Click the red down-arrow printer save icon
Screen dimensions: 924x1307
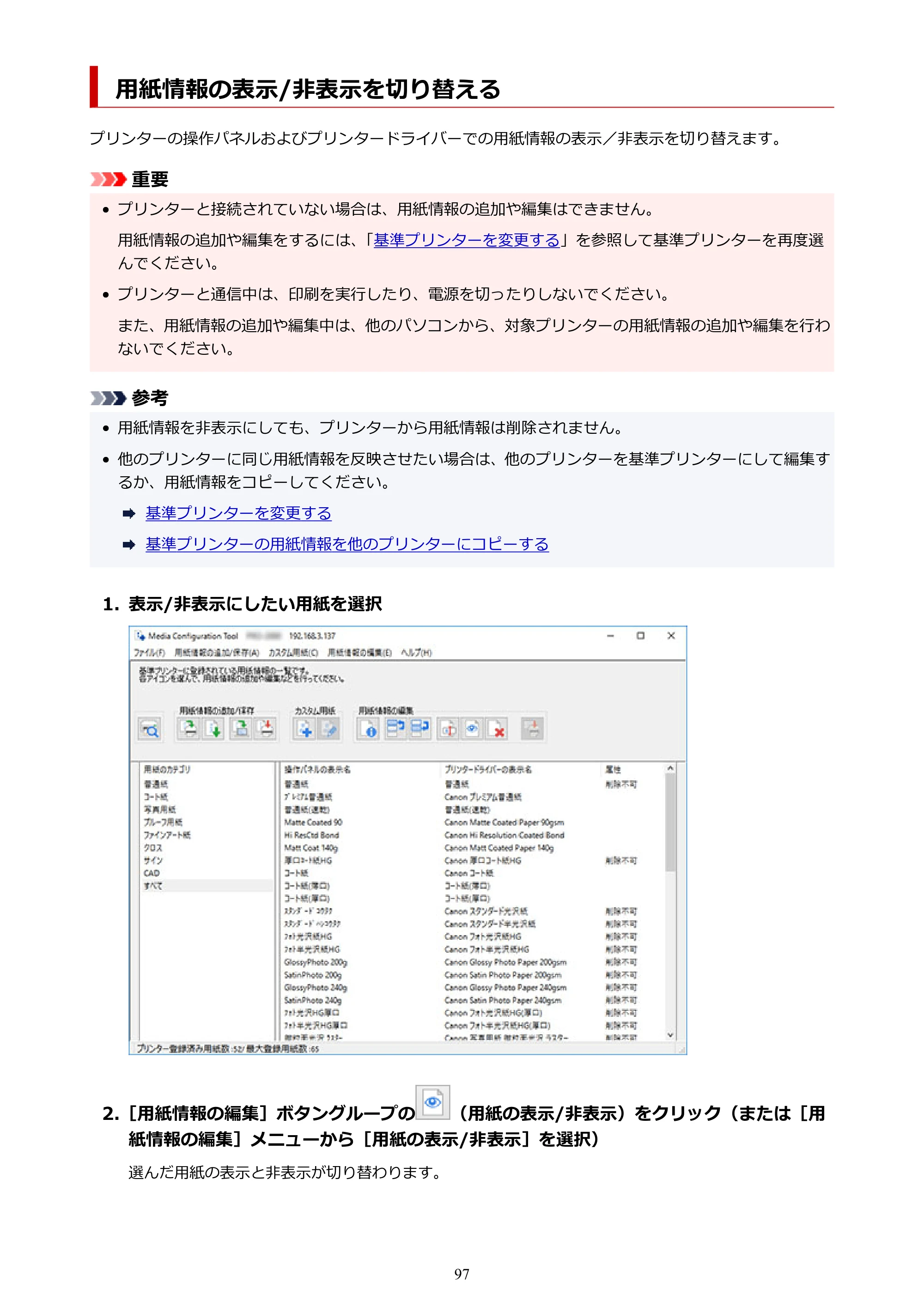[266, 728]
